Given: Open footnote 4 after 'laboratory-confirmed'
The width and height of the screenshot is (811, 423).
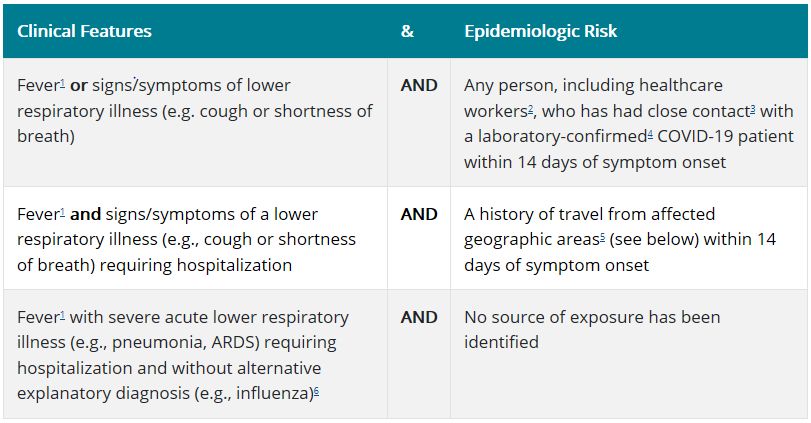Looking at the screenshot, I should (x=650, y=133).
